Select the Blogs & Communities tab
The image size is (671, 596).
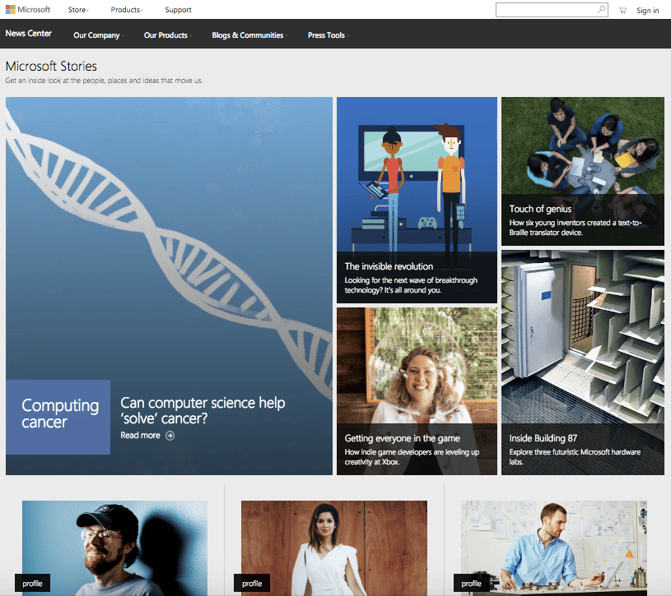click(247, 35)
